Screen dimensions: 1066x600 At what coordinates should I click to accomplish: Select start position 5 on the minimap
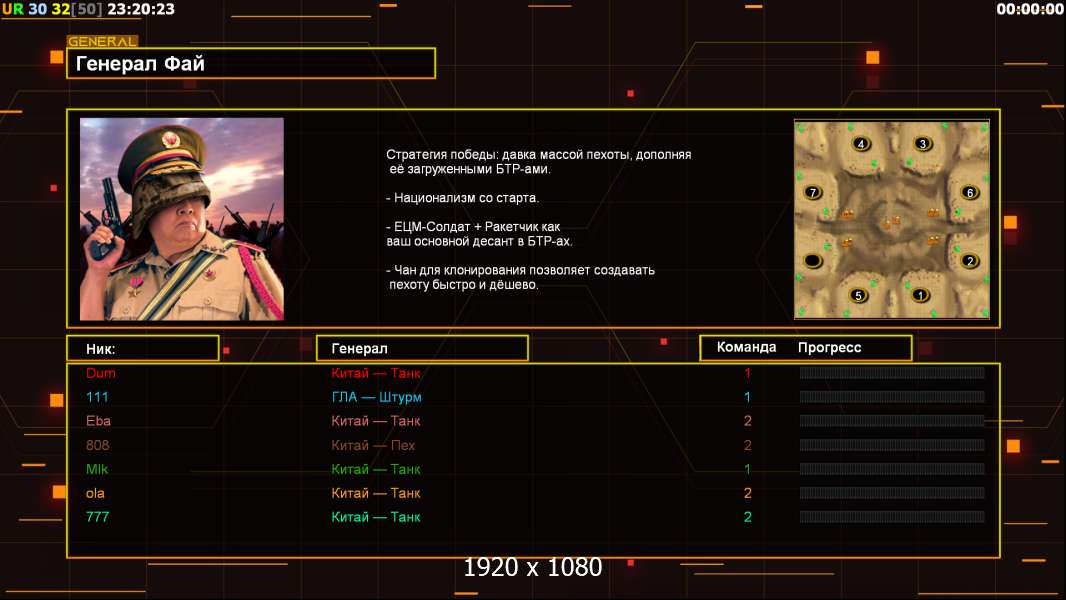coord(859,296)
